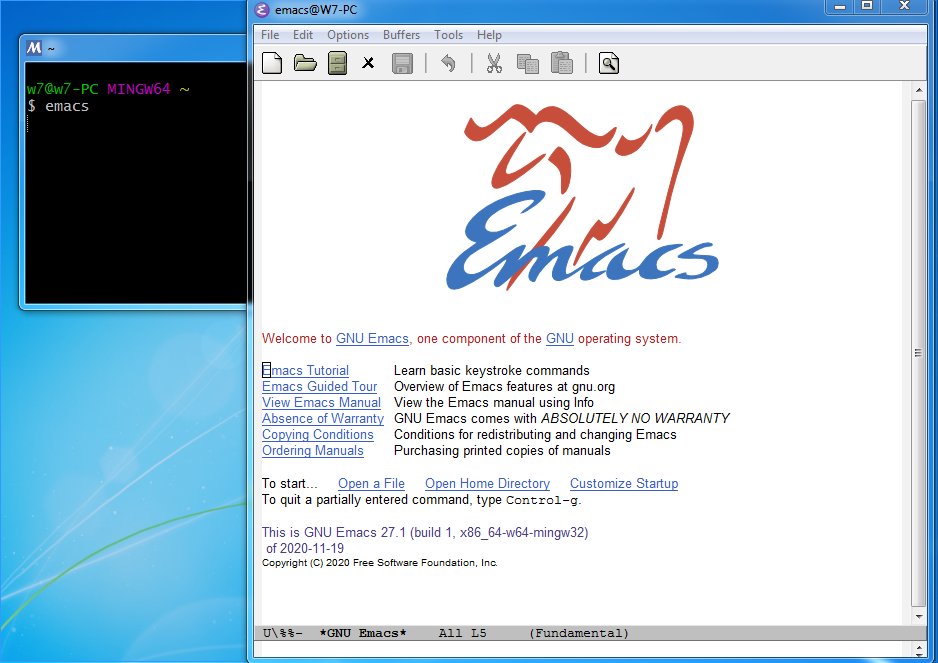Viewport: 938px width, 663px height.
Task: Click the *GNU Emacs* buffer name in mode line
Action: [363, 633]
